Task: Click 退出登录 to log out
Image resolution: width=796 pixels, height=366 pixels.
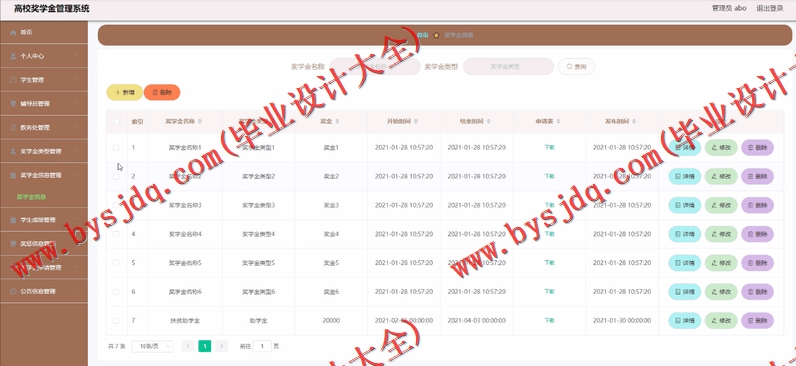Action: coord(770,8)
